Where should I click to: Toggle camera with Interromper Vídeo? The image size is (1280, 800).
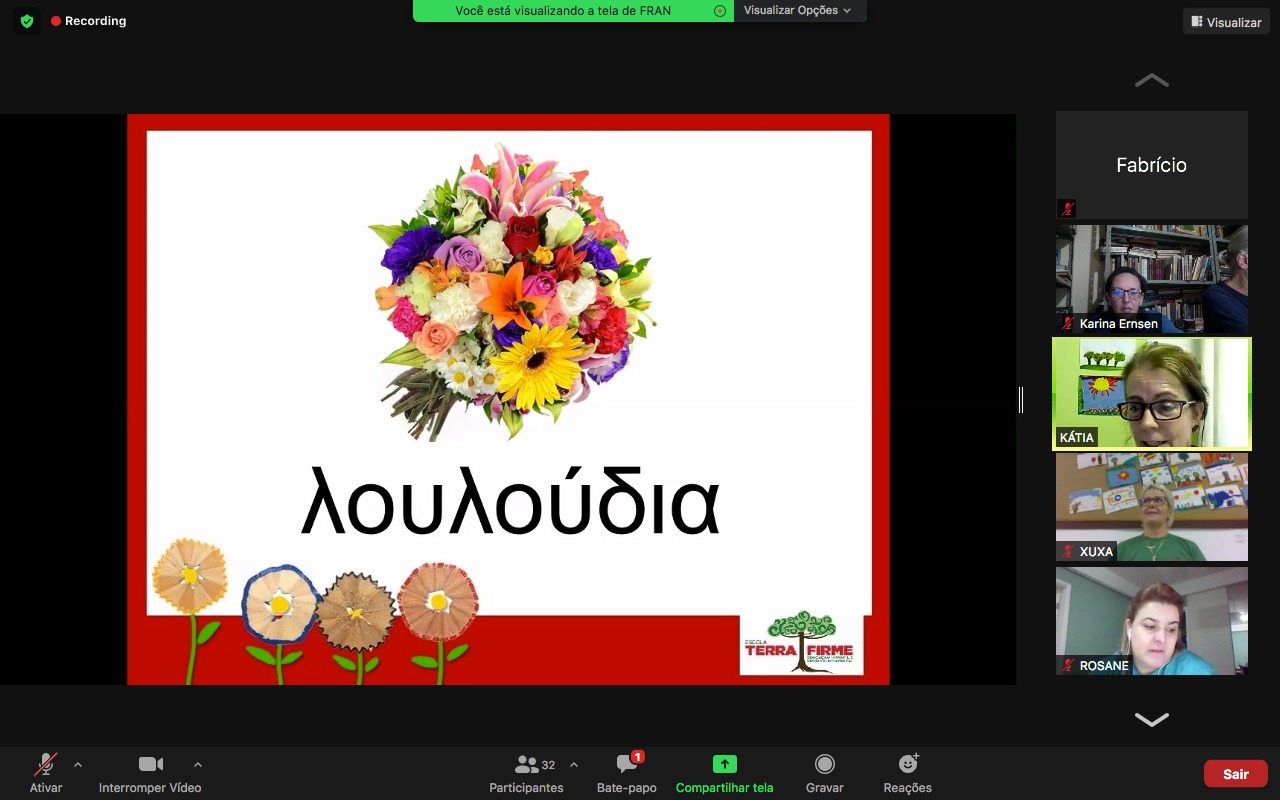point(150,773)
